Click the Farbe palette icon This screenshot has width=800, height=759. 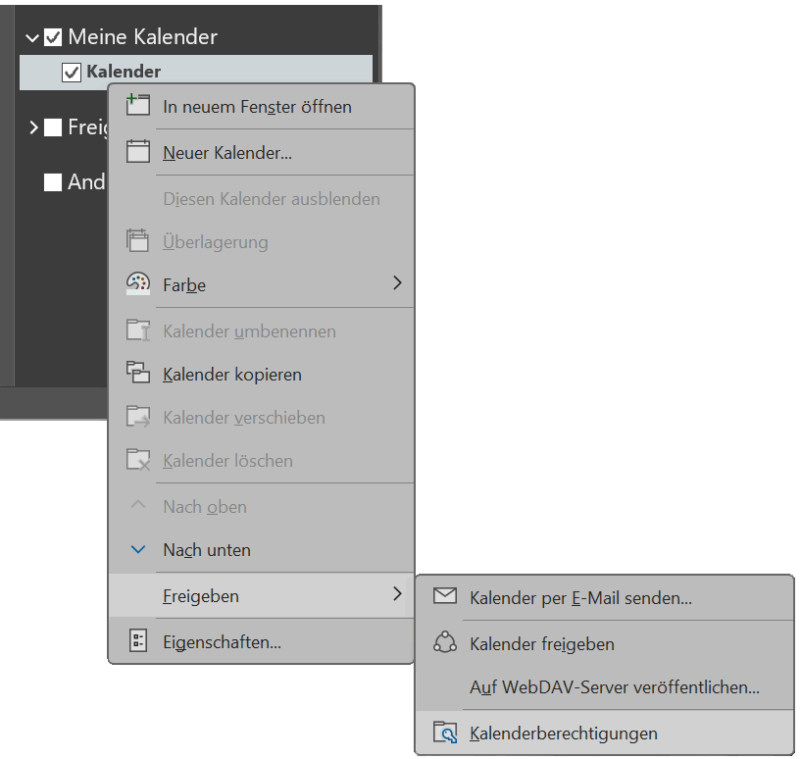coord(138,284)
